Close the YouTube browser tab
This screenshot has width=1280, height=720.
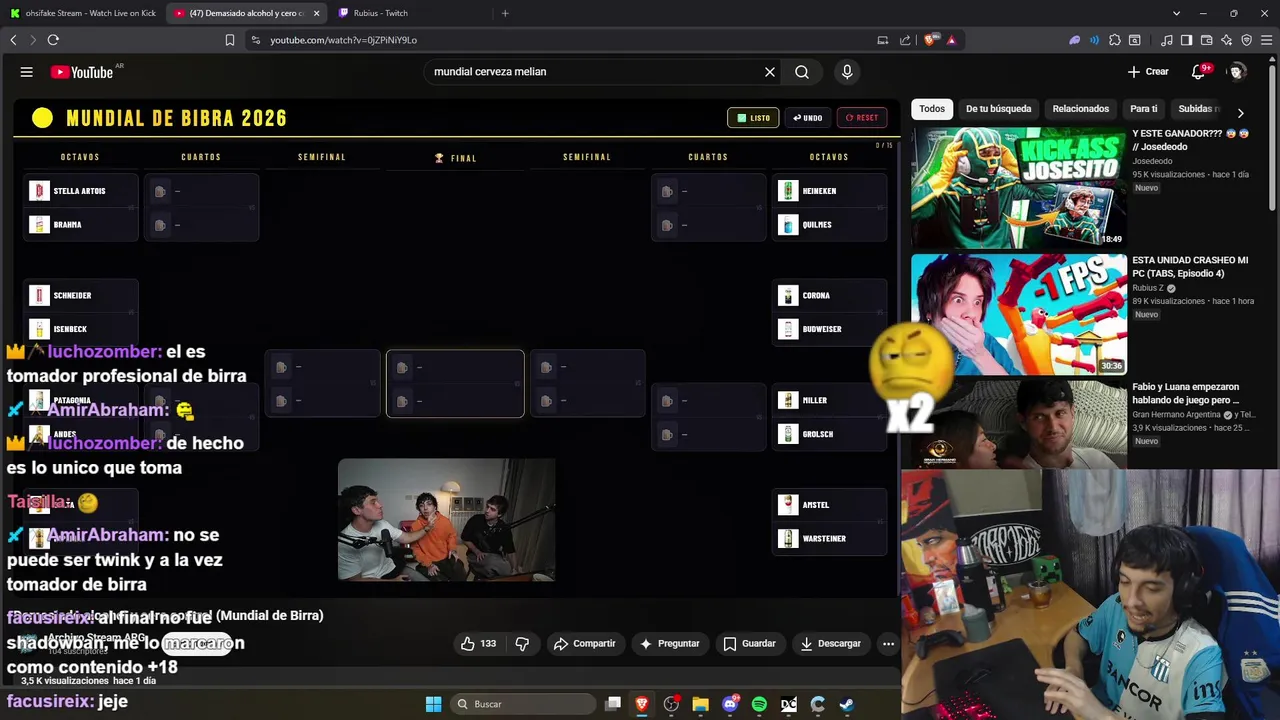tap(316, 13)
